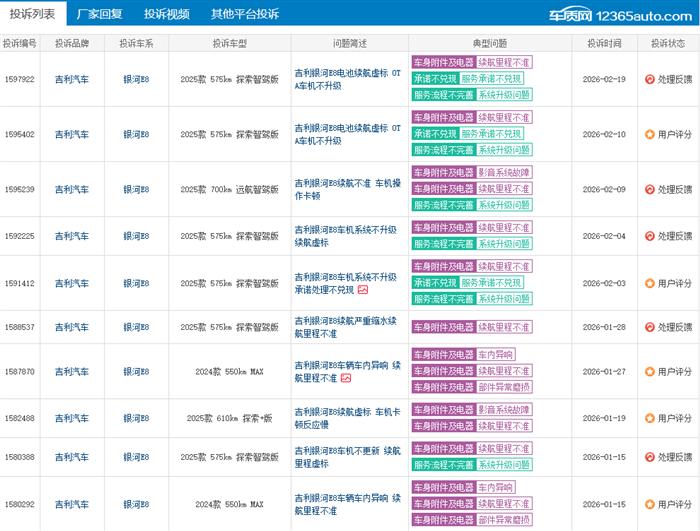Image resolution: width=700 pixels, height=531 pixels.
Task: Click the 用户评分 star icon for complaint 1580292
Action: pyautogui.click(x=649, y=504)
